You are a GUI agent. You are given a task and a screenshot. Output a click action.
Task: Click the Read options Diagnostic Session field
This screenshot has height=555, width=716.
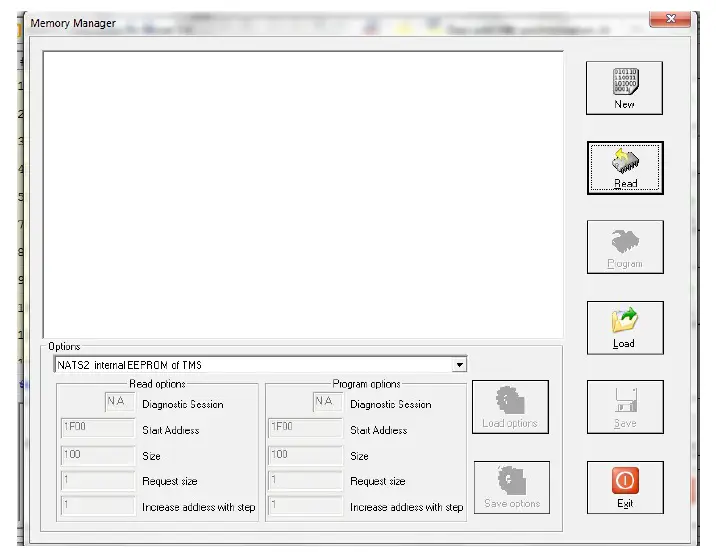click(120, 402)
